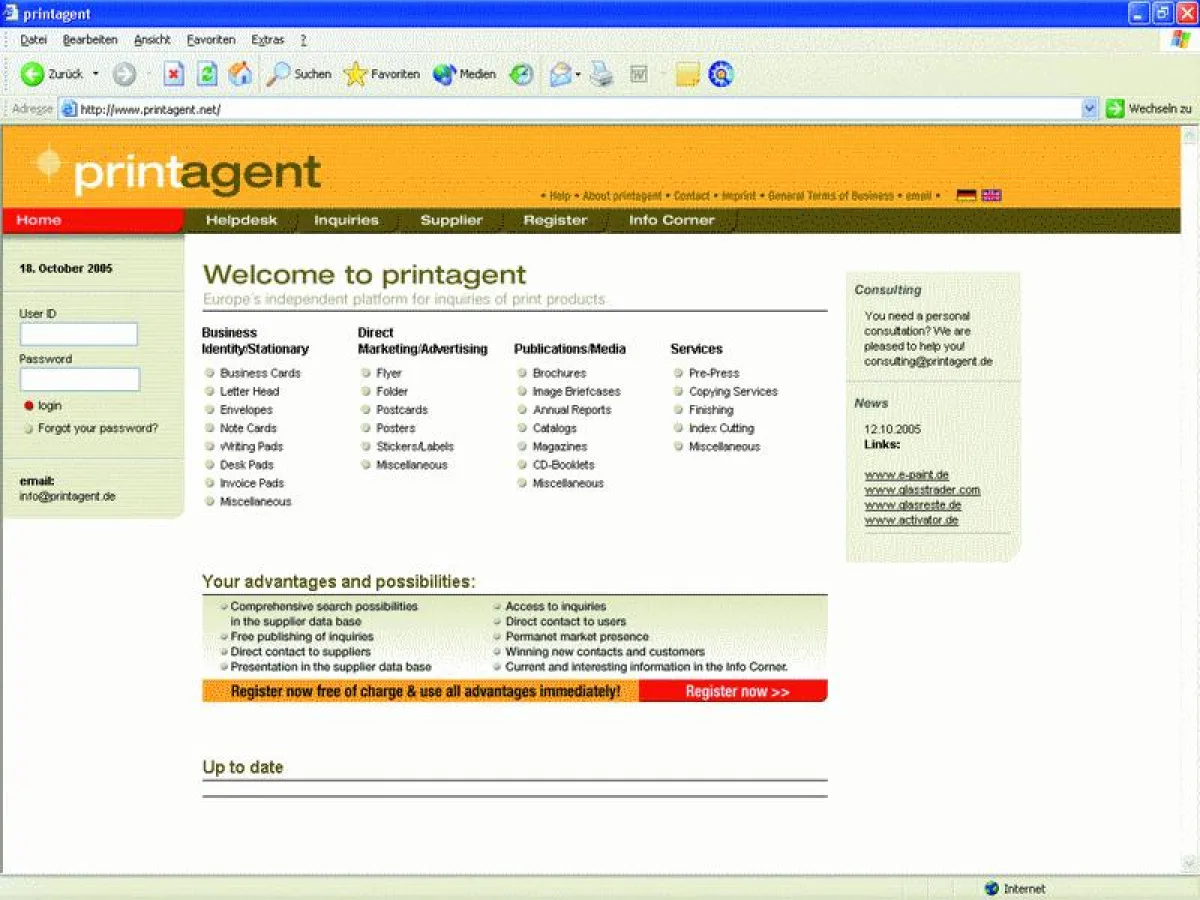The width and height of the screenshot is (1200, 900).
Task: Click the printer icon in toolbar
Action: pyautogui.click(x=601, y=74)
